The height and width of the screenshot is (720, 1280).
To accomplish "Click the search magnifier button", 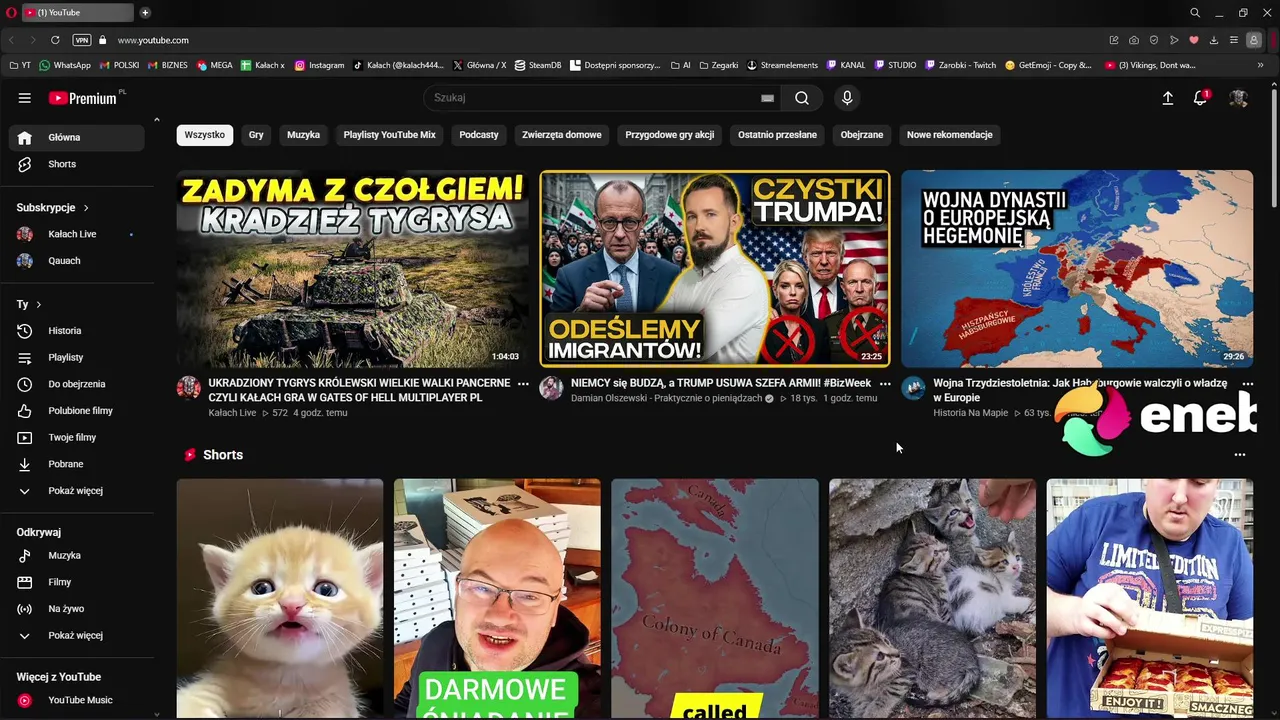I will [x=802, y=98].
